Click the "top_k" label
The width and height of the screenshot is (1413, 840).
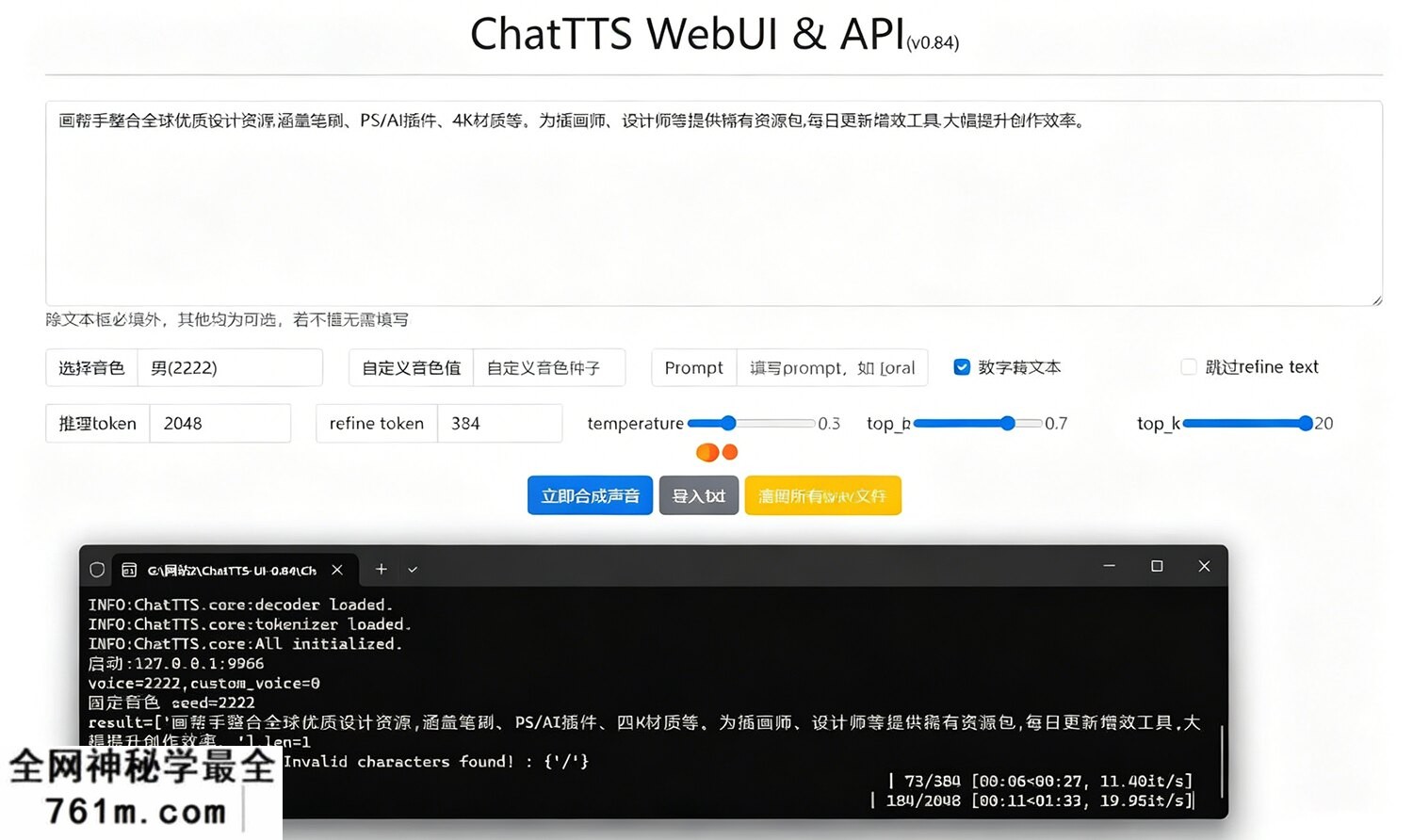[x=1159, y=424]
